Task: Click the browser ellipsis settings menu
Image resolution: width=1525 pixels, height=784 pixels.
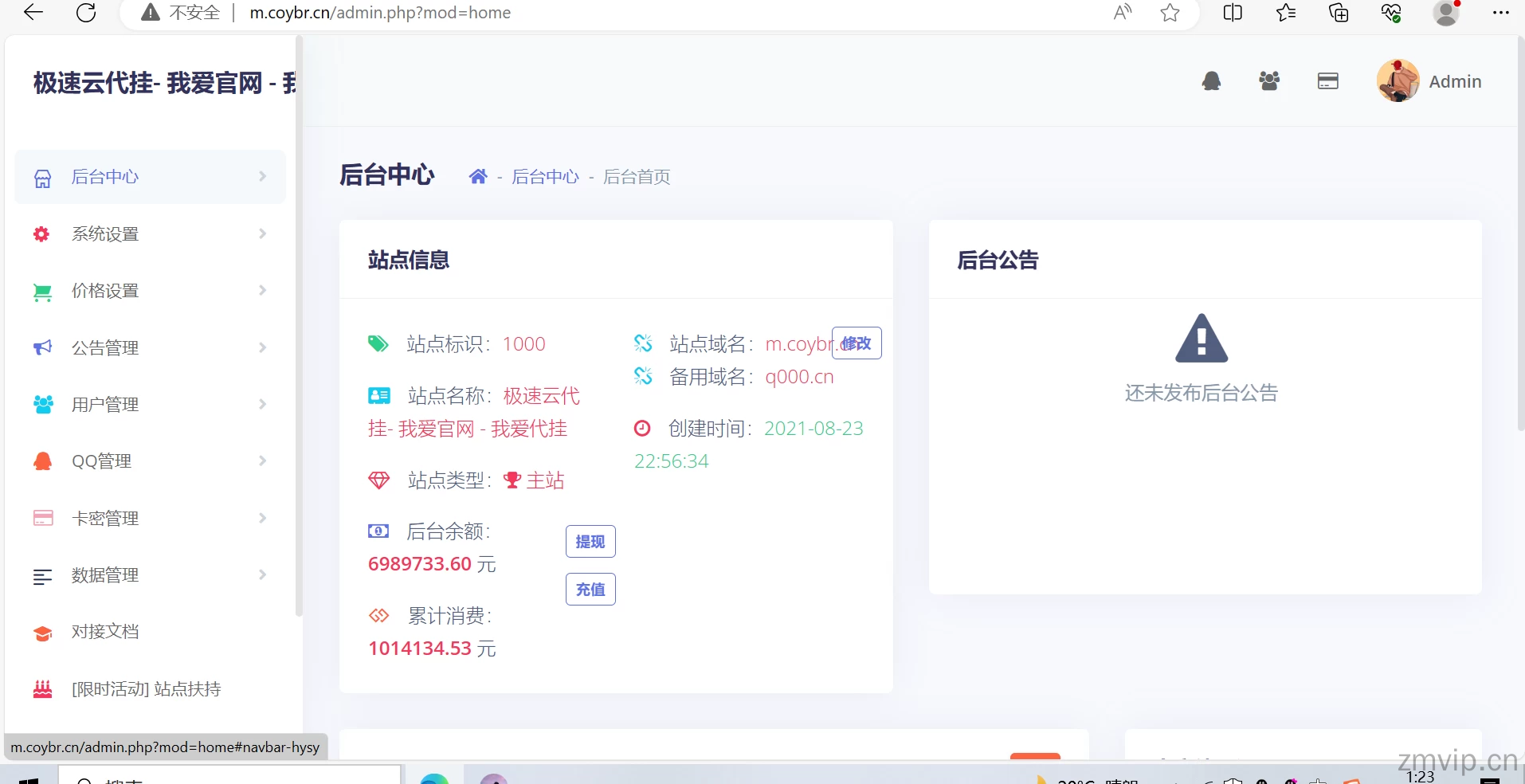Action: (1501, 13)
